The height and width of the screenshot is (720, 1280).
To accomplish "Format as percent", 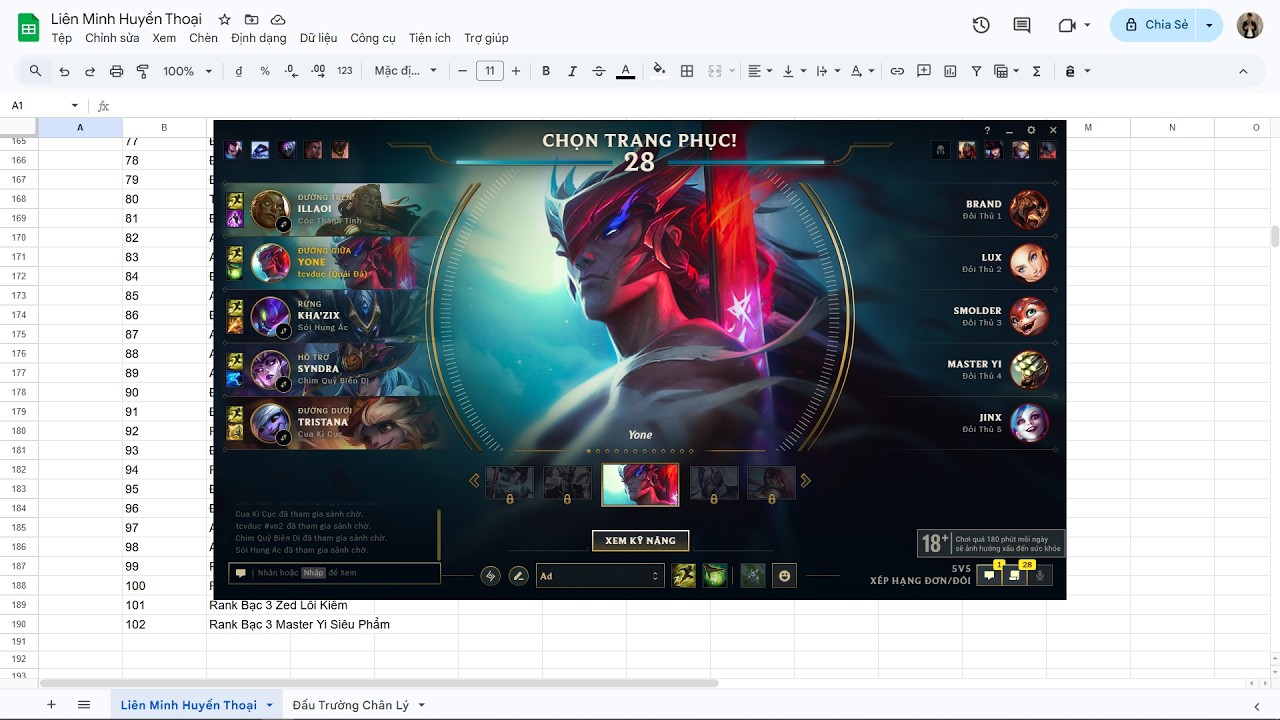I will pos(265,71).
